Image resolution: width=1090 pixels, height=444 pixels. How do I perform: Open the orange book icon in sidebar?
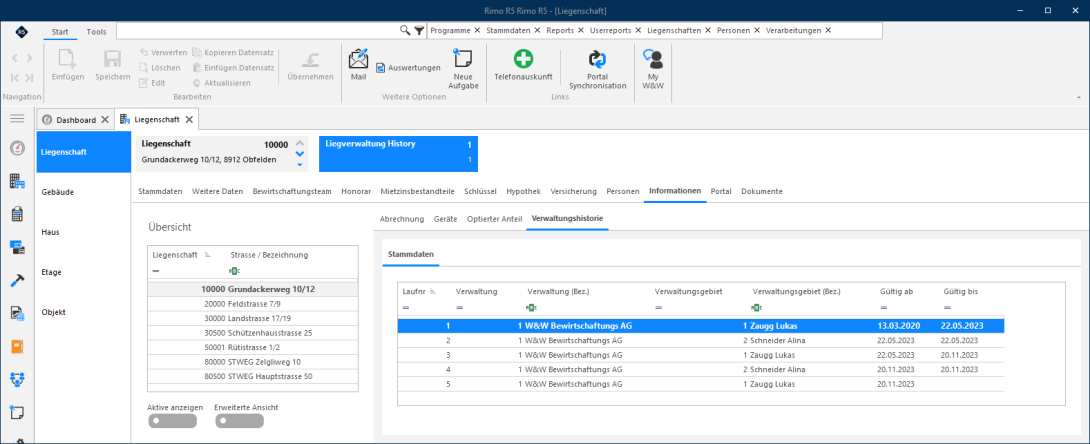coord(17,346)
